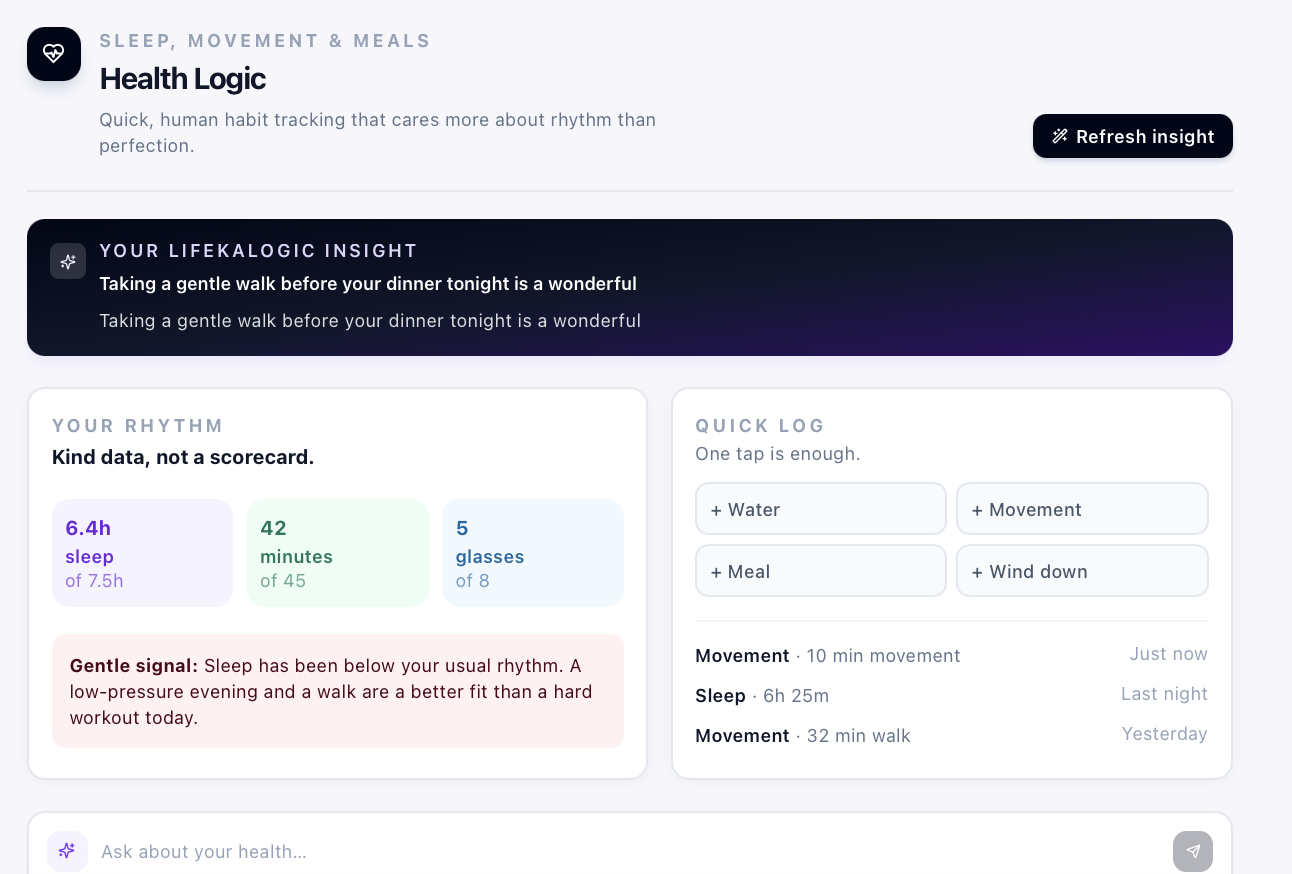Viewport: 1292px width, 874px height.
Task: Click the Gentle signal notice box
Action: coord(338,691)
